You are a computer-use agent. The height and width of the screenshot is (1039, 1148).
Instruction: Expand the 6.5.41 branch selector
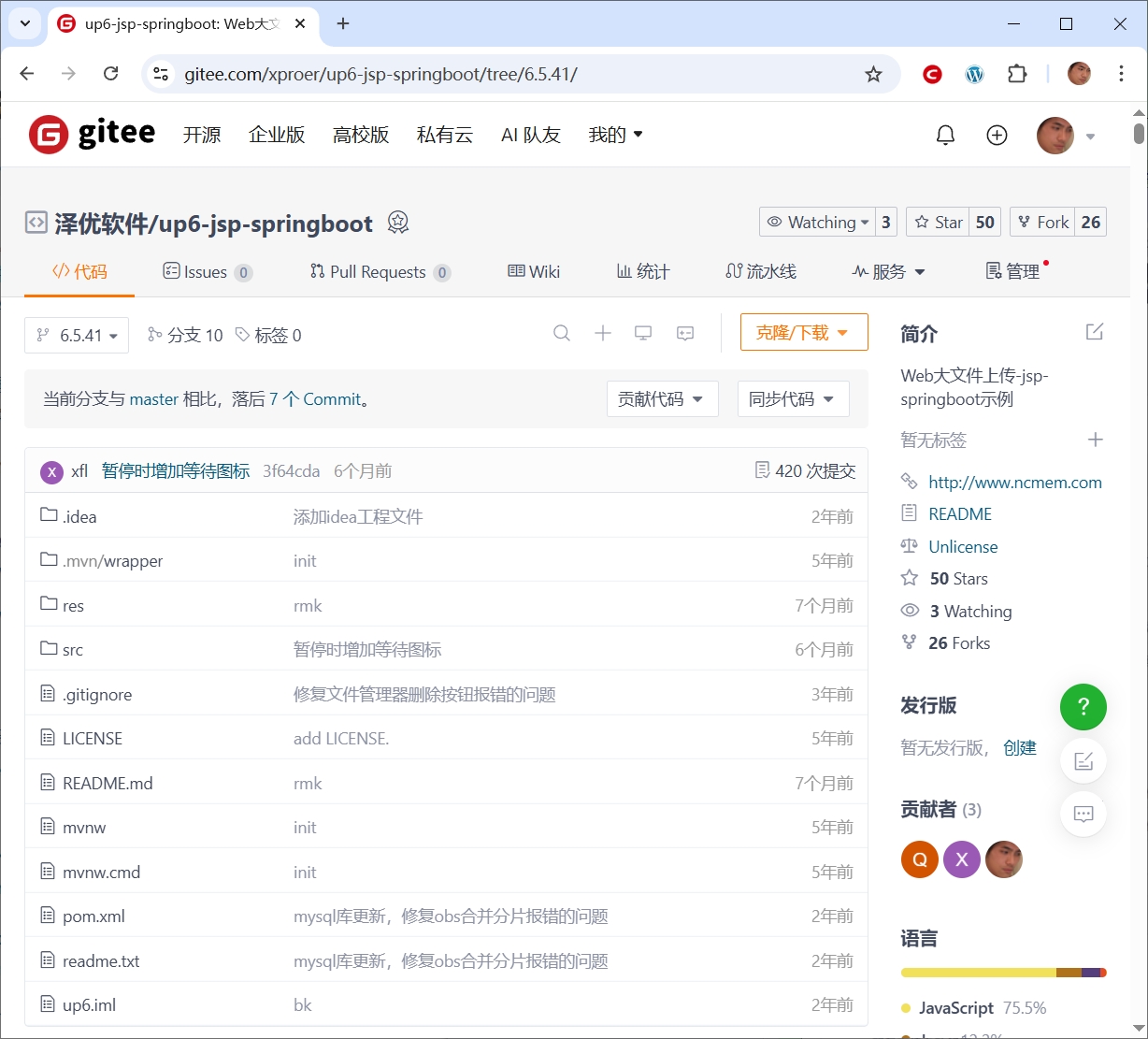point(77,335)
